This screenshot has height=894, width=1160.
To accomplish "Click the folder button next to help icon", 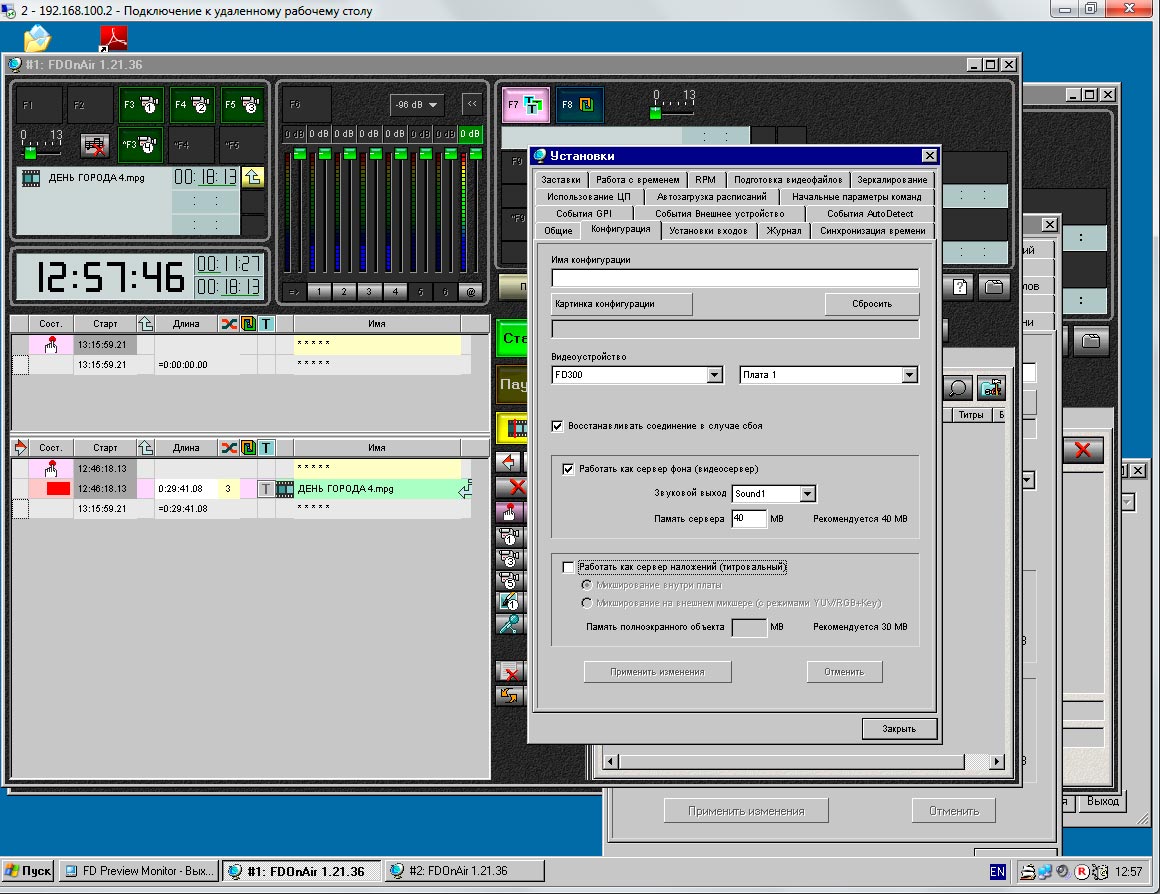I will [x=994, y=287].
